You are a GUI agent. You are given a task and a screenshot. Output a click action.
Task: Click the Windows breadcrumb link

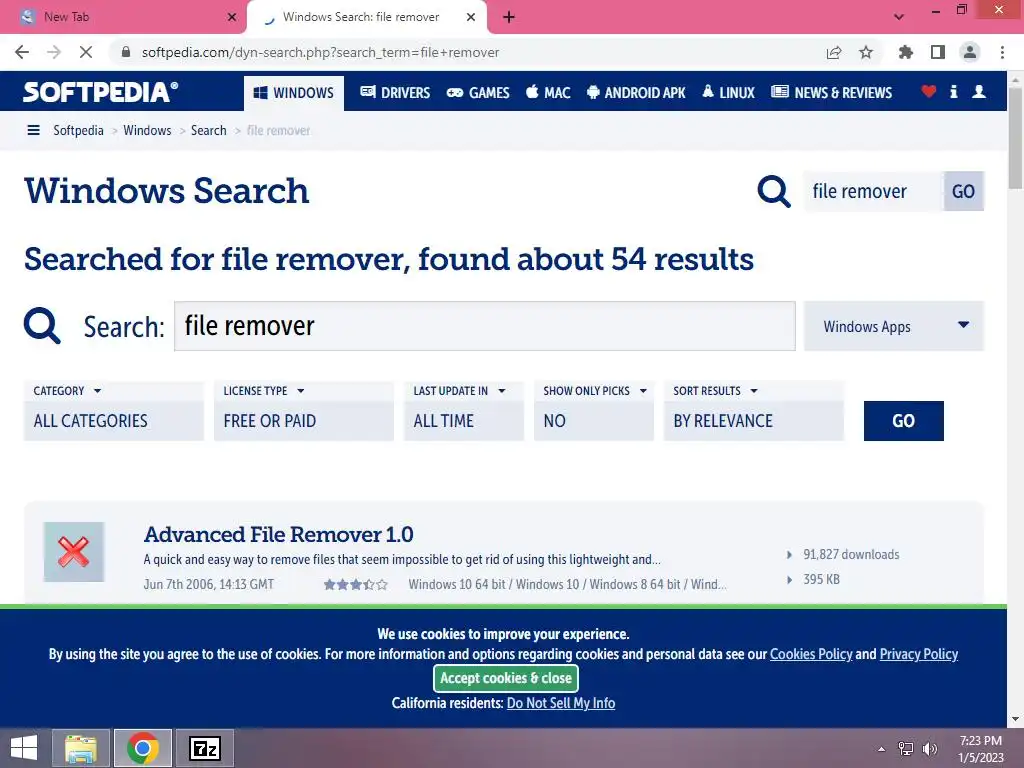click(147, 130)
